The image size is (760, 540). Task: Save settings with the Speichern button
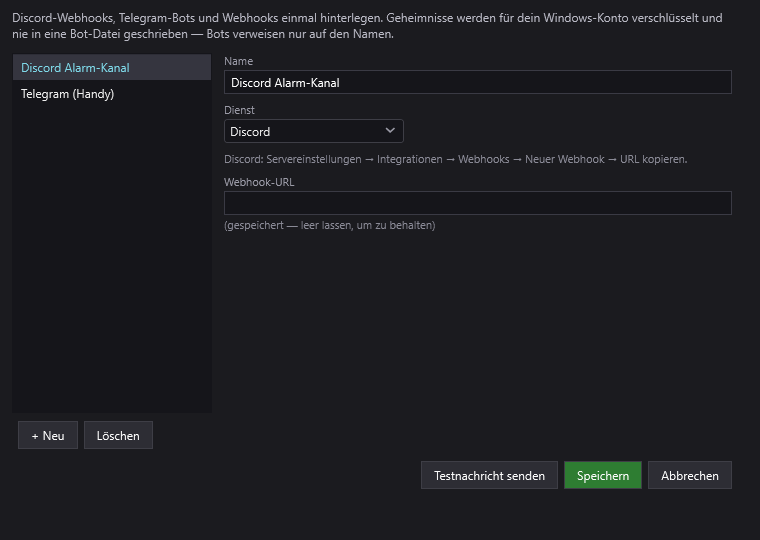[602, 476]
